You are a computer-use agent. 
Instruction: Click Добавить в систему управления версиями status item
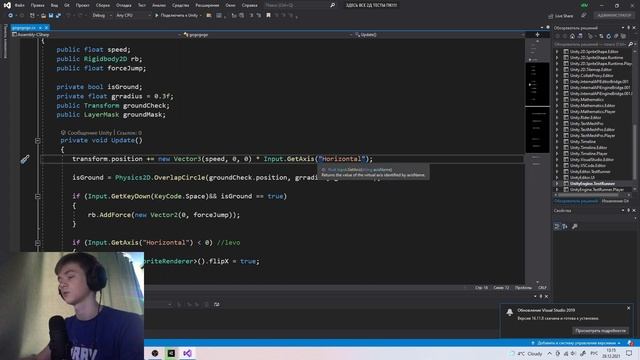click(x=576, y=343)
